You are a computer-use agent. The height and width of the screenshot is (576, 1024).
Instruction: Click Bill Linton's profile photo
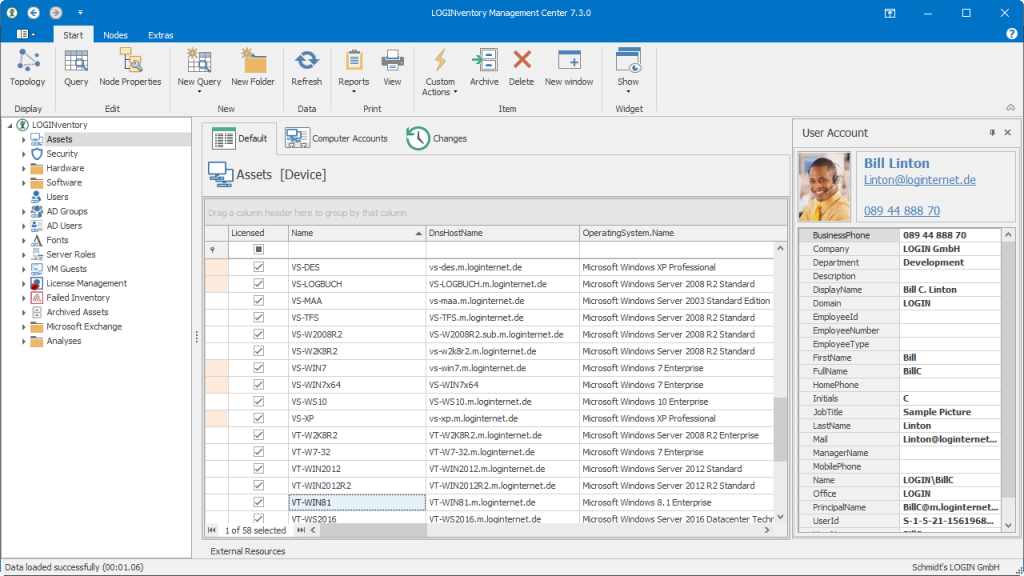tap(824, 187)
